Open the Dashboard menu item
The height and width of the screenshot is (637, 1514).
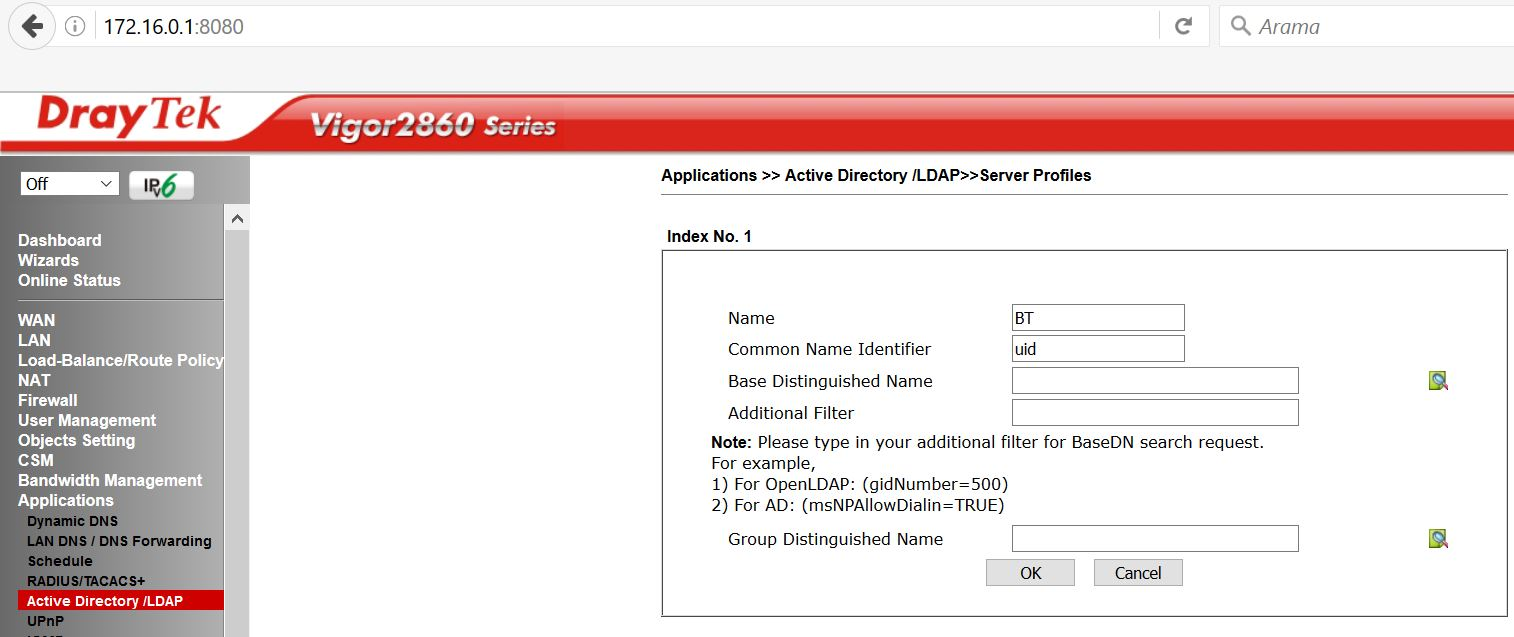pyautogui.click(x=60, y=240)
